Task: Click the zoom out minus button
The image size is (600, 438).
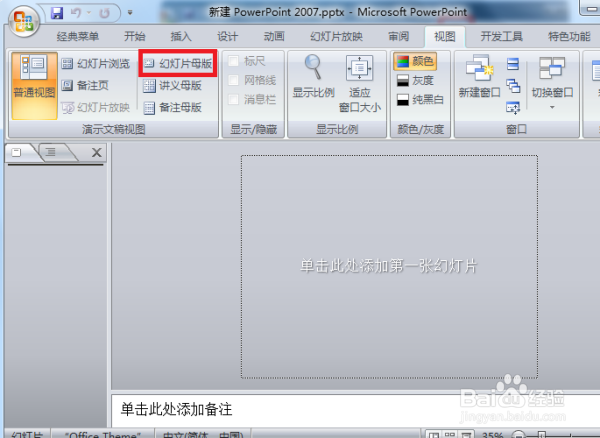Action: (x=518, y=435)
